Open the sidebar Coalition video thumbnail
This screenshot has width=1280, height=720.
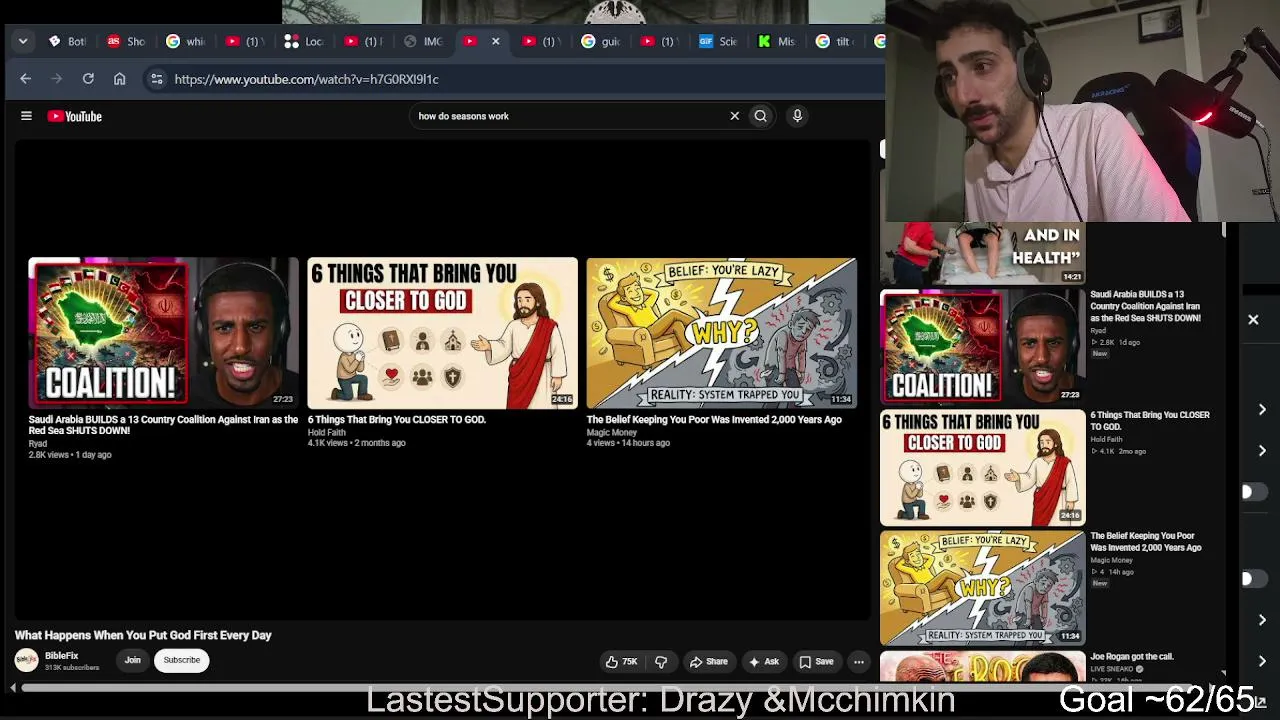click(982, 346)
